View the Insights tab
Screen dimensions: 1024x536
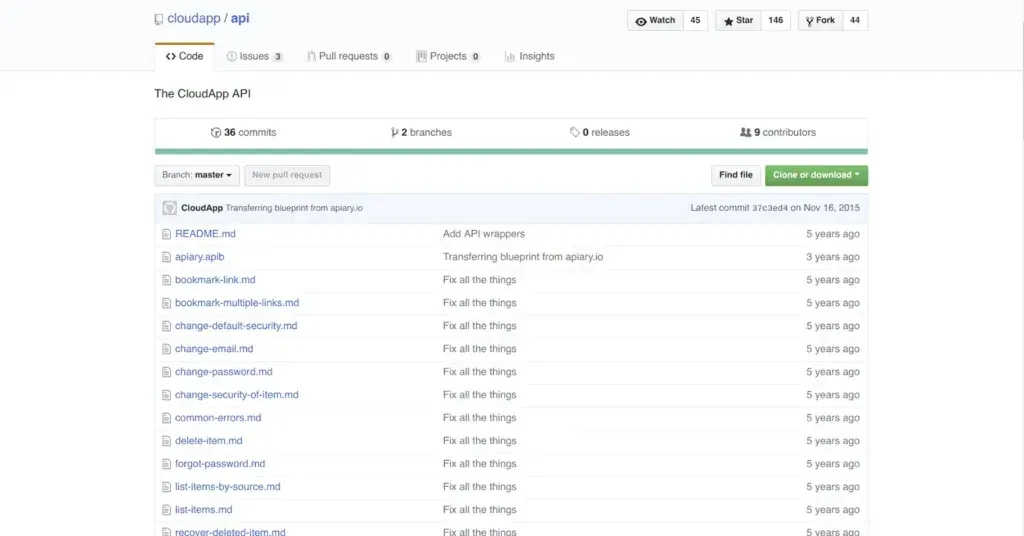tap(530, 56)
